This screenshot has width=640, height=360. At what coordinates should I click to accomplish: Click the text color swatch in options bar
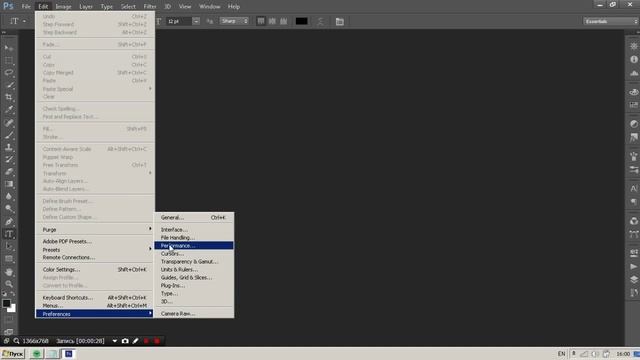pyautogui.click(x=302, y=21)
